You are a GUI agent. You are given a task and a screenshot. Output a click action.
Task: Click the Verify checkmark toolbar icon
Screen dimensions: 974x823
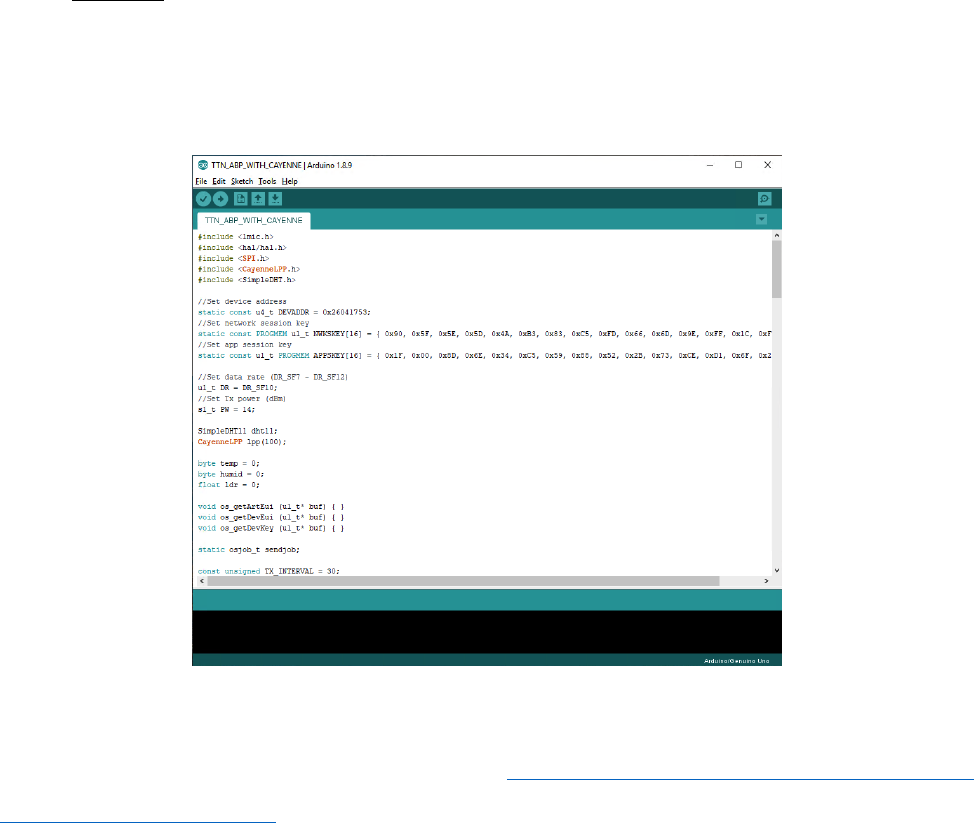tap(203, 199)
